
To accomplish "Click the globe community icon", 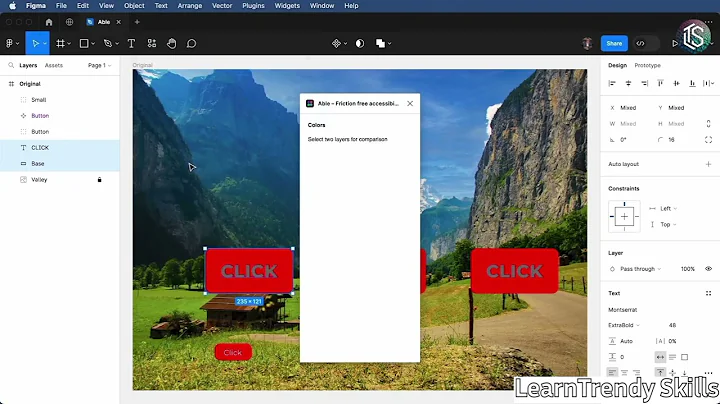I will [69, 22].
